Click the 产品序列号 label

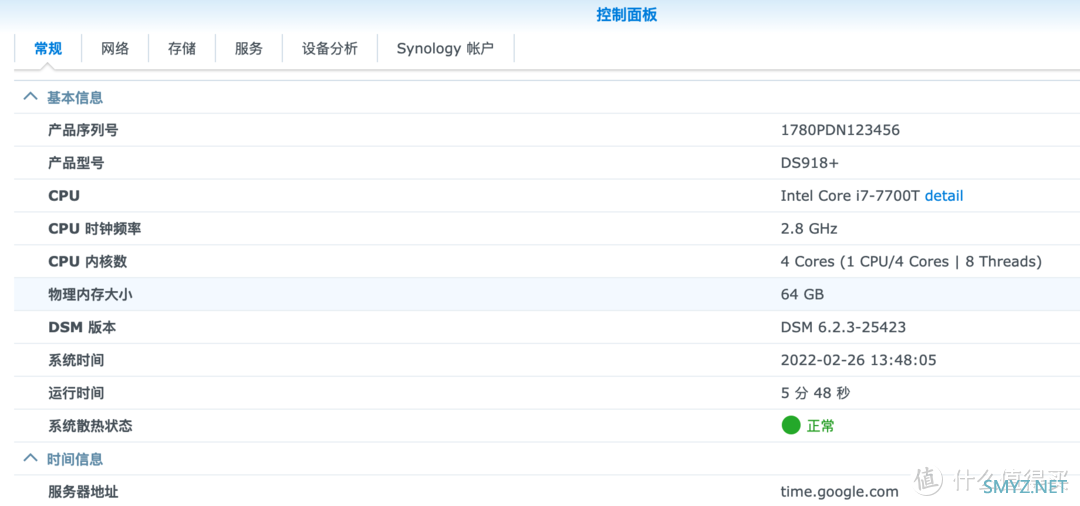[x=83, y=129]
